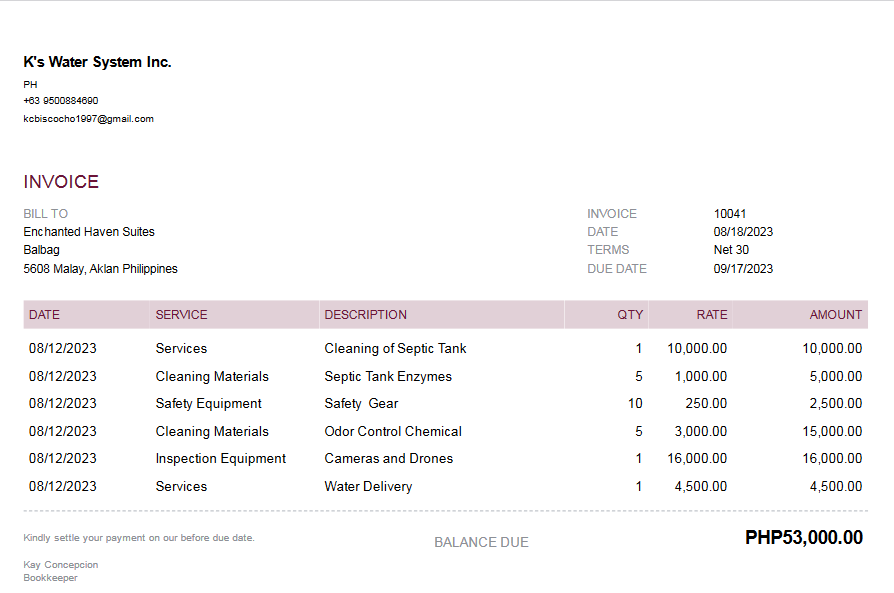Click the Septic Tank Enzymes line item

click(x=388, y=377)
